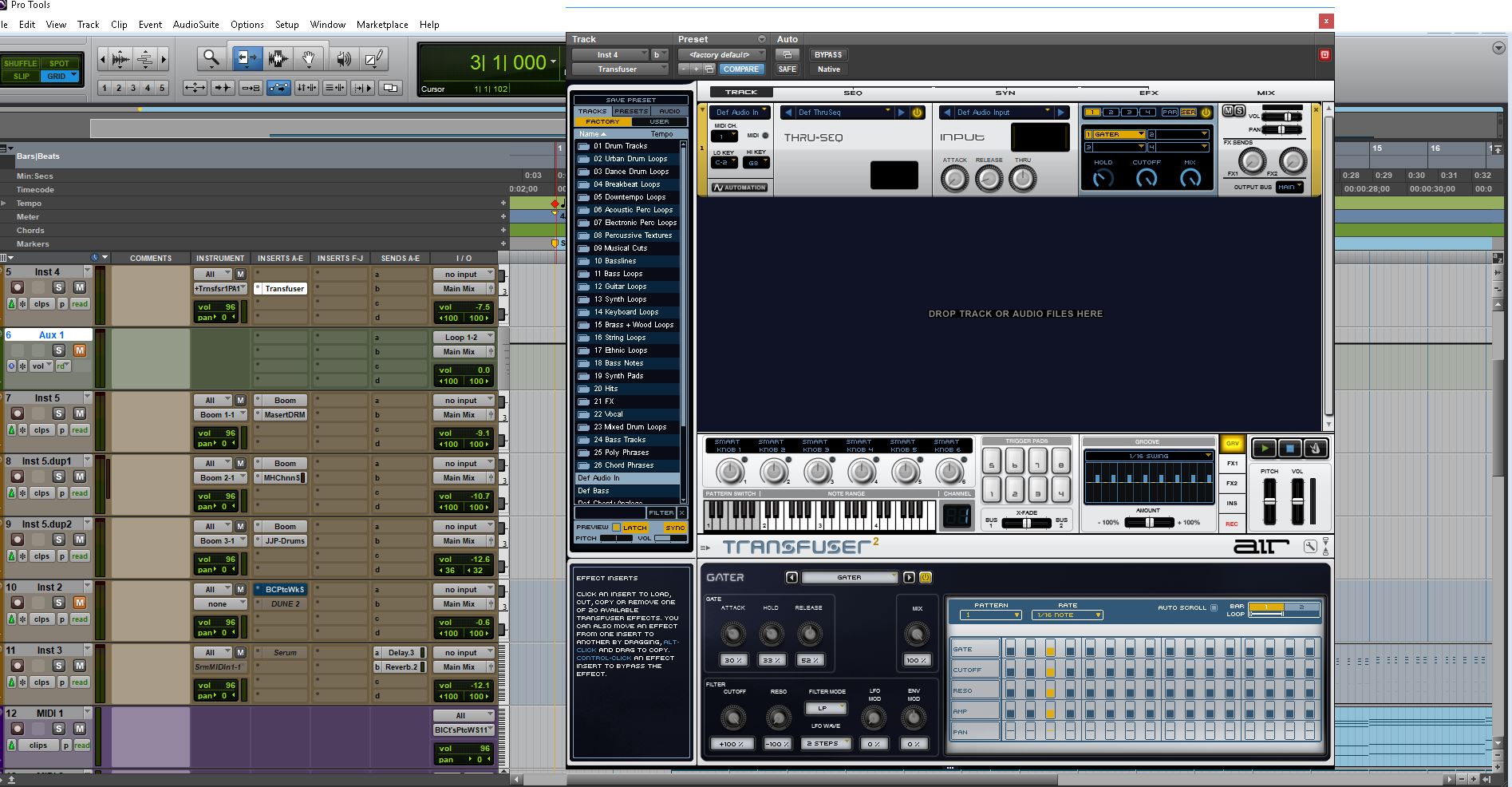This screenshot has width=1512, height=787.
Task: Click the BYPASS button
Action: (x=828, y=54)
